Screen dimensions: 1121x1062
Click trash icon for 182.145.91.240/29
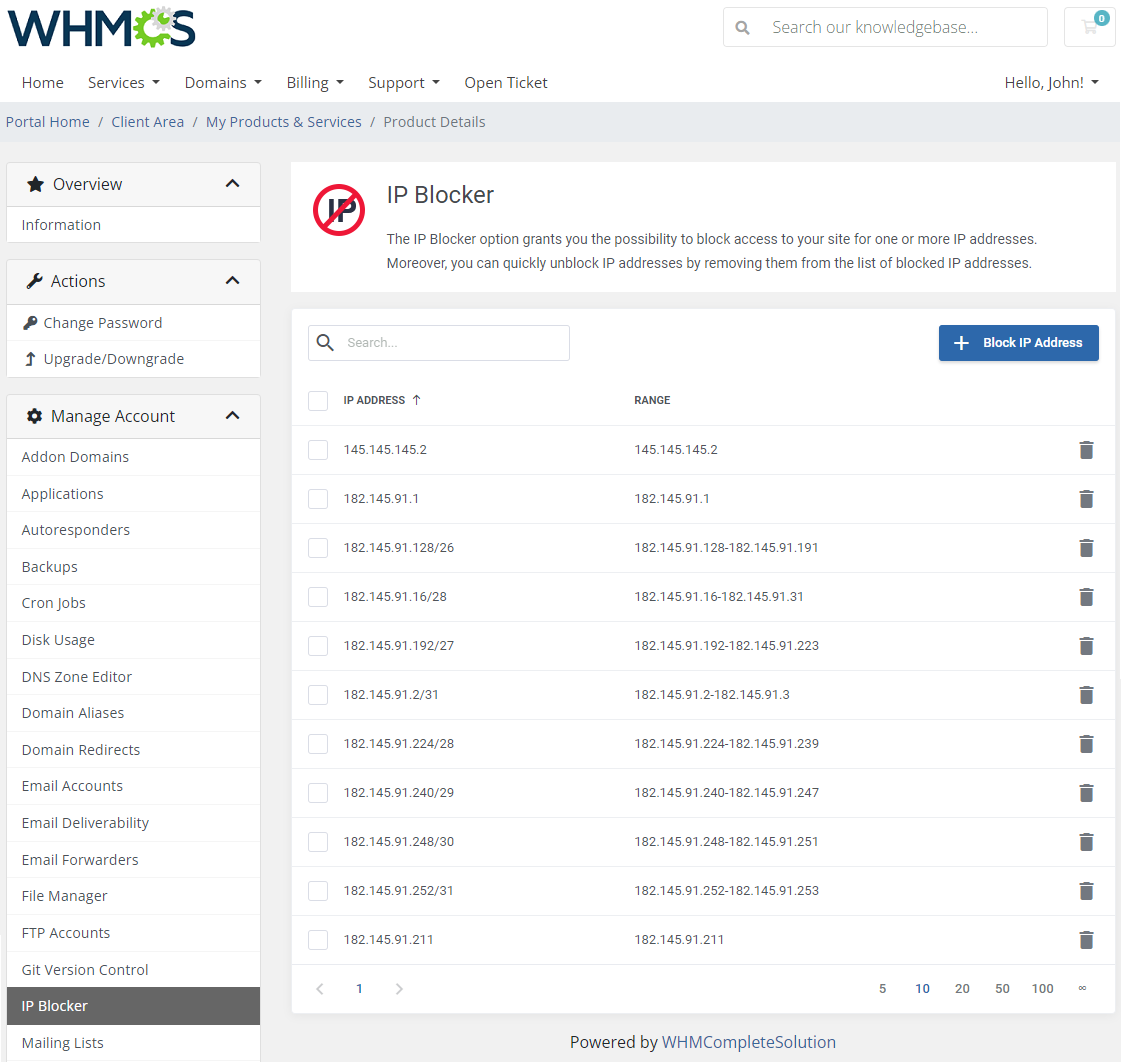point(1086,792)
